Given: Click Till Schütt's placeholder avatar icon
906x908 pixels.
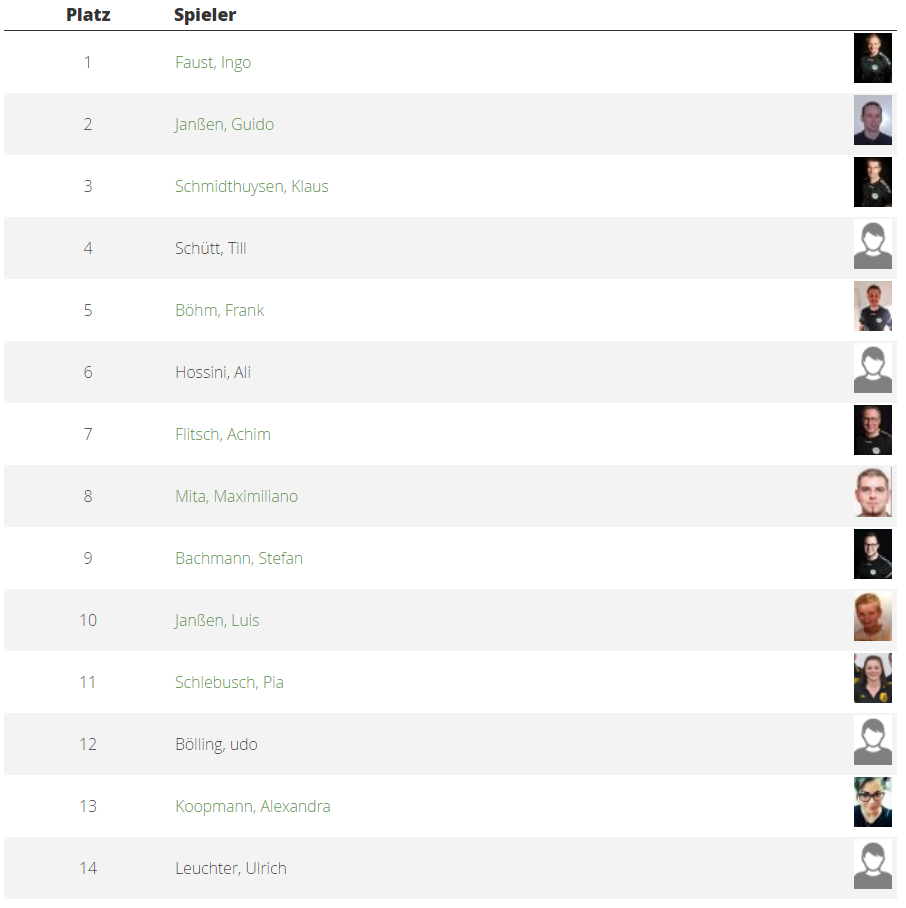Looking at the screenshot, I should (x=872, y=244).
